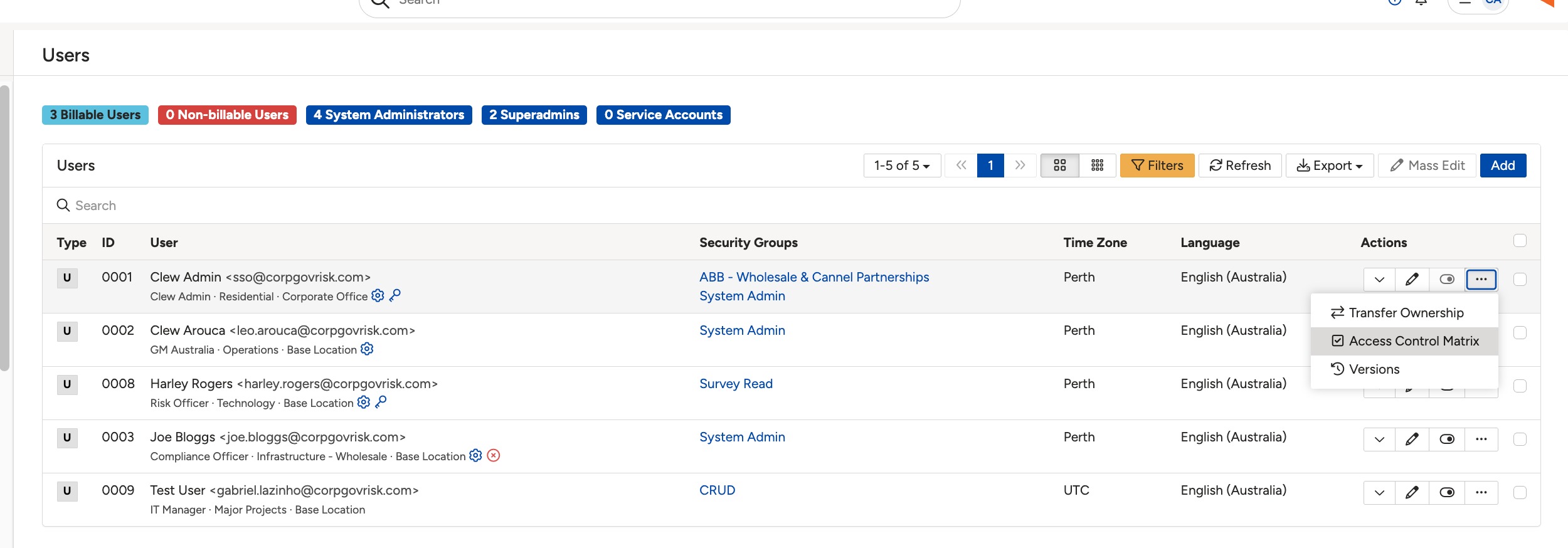Screen dimensions: 1568x548
Task: Open Survey Read security group
Action: pyautogui.click(x=736, y=384)
